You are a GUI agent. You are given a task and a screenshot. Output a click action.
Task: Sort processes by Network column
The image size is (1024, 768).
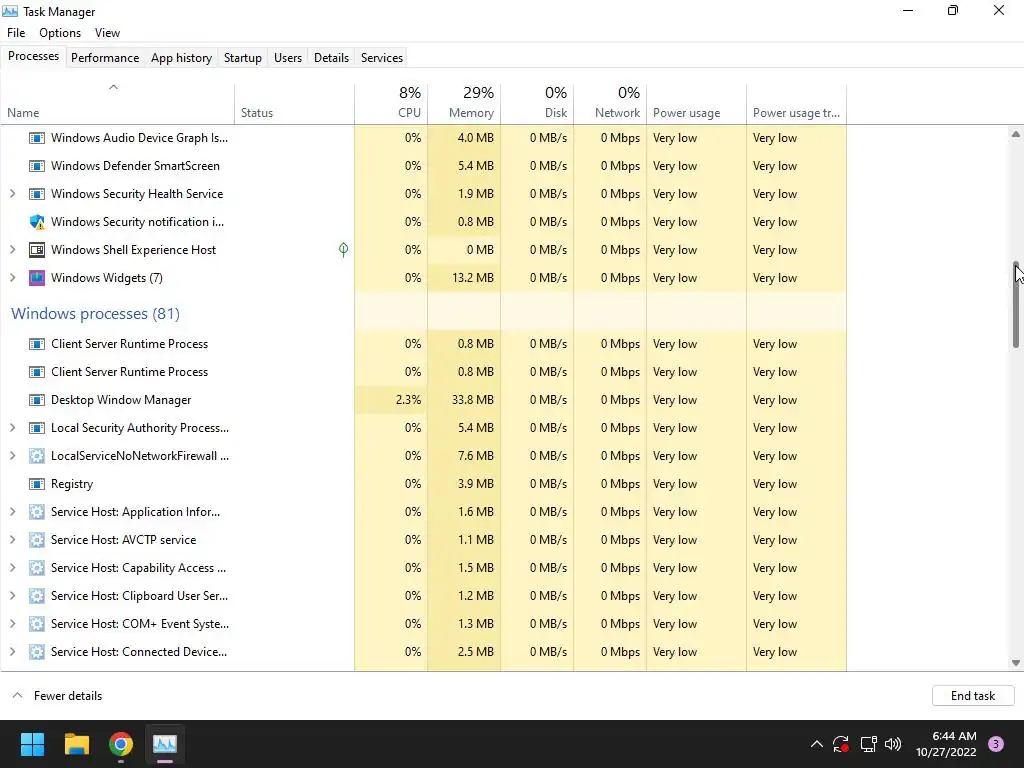pos(611,103)
